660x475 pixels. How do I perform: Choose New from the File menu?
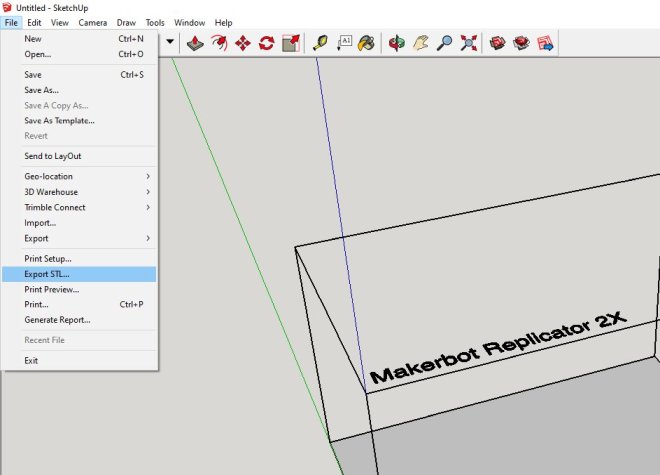coord(79,39)
